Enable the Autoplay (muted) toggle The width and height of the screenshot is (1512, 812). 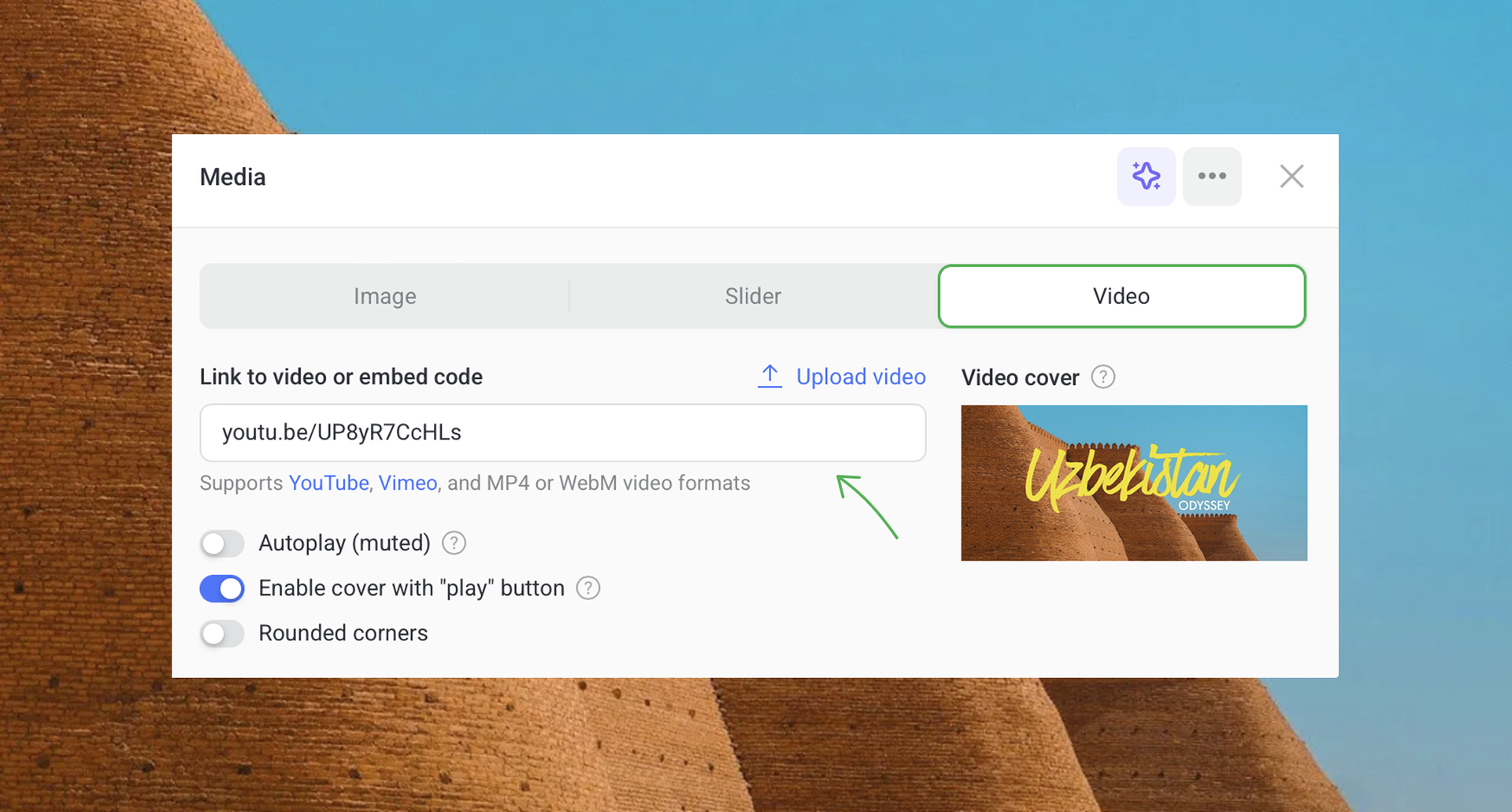pyautogui.click(x=222, y=543)
